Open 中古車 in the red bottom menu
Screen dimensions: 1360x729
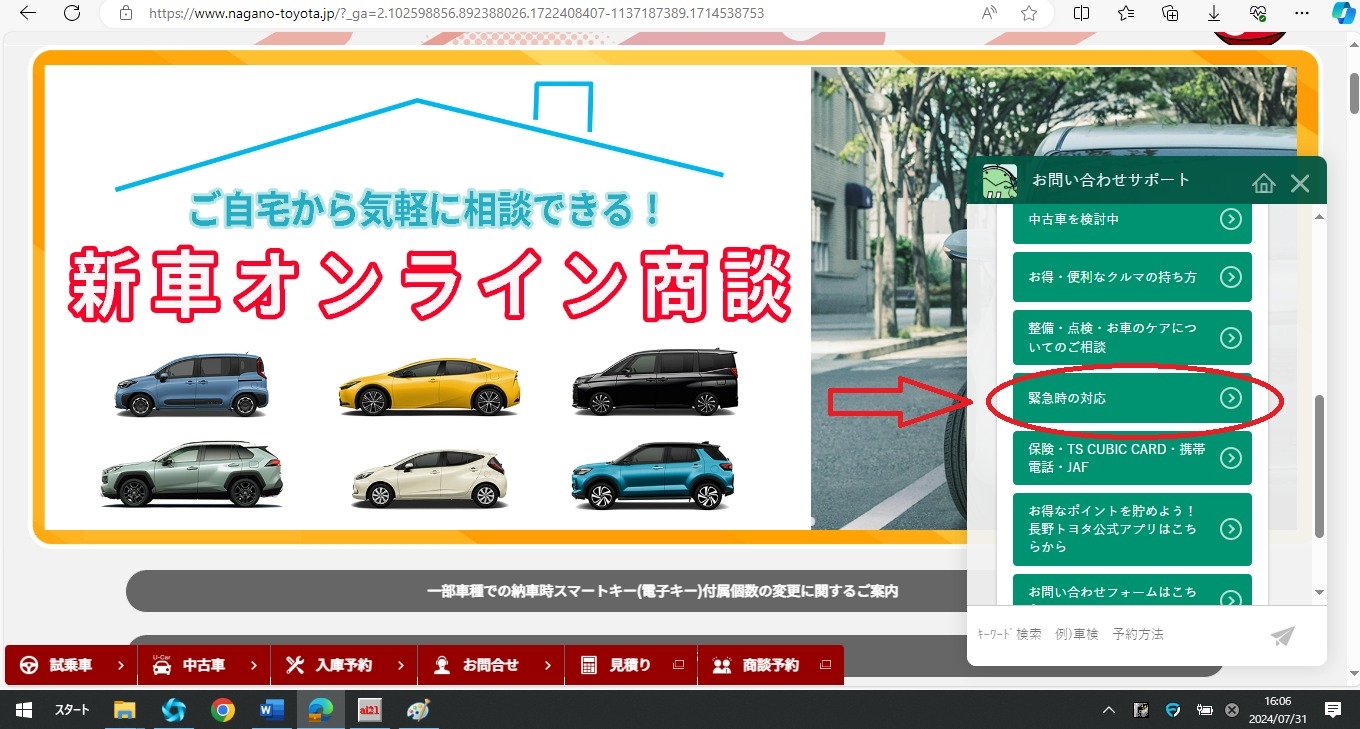[x=204, y=665]
